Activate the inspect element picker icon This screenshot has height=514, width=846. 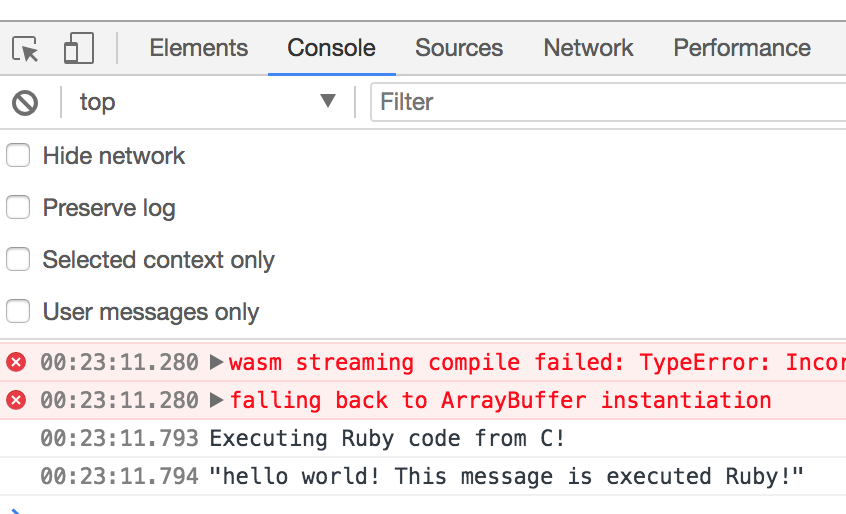tap(26, 49)
